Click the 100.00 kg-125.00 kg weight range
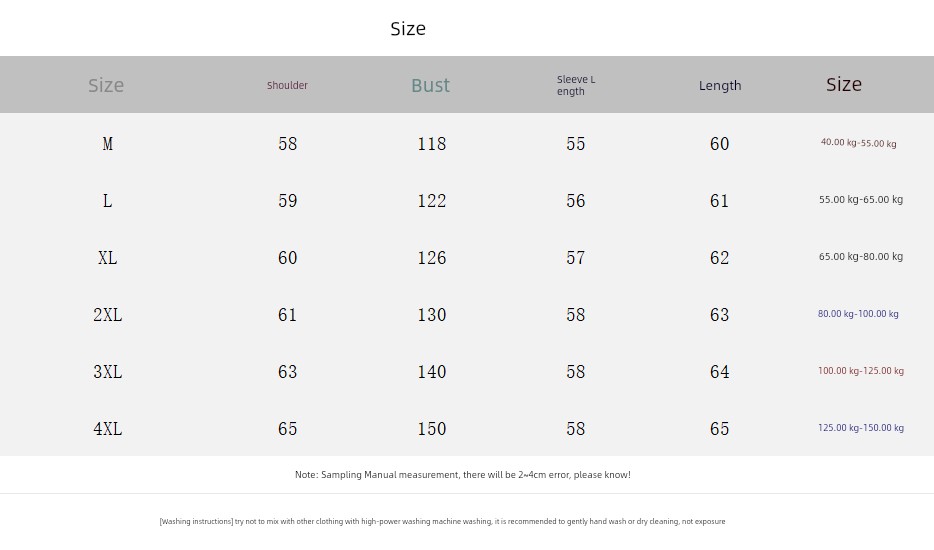The width and height of the screenshot is (934, 550). (x=860, y=371)
